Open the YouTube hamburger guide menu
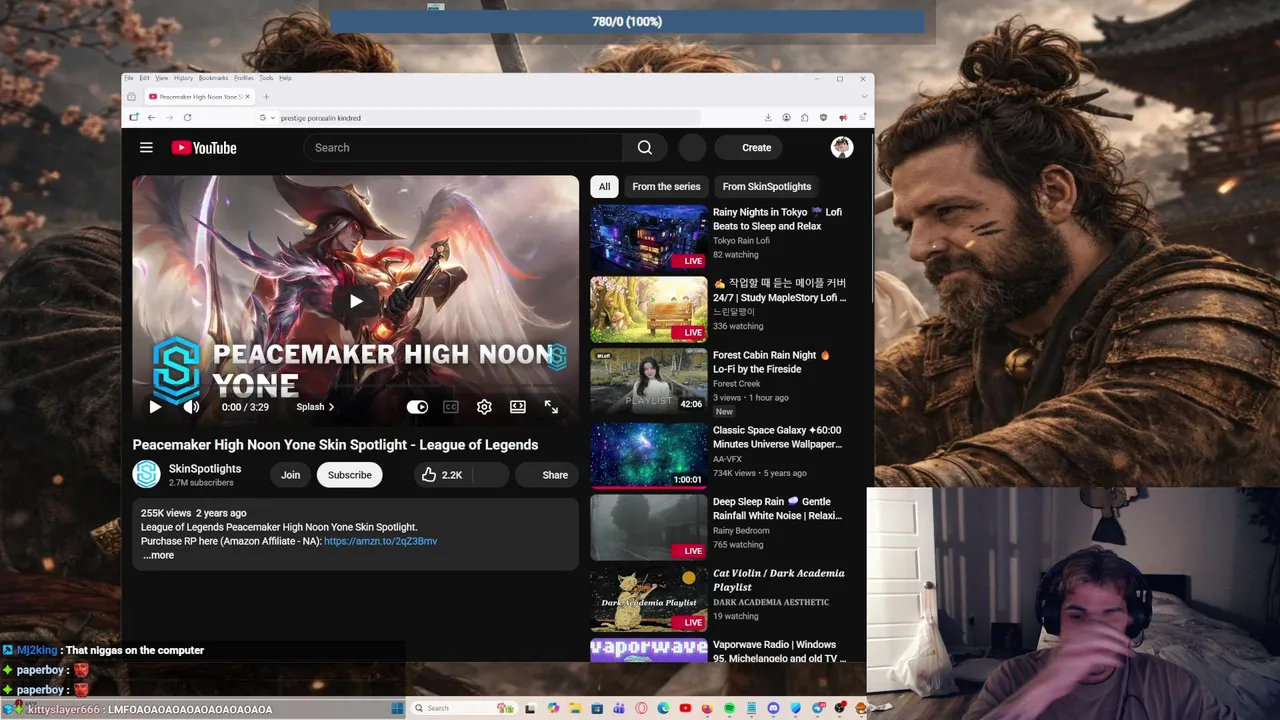Viewport: 1280px width, 720px height. coord(146,148)
